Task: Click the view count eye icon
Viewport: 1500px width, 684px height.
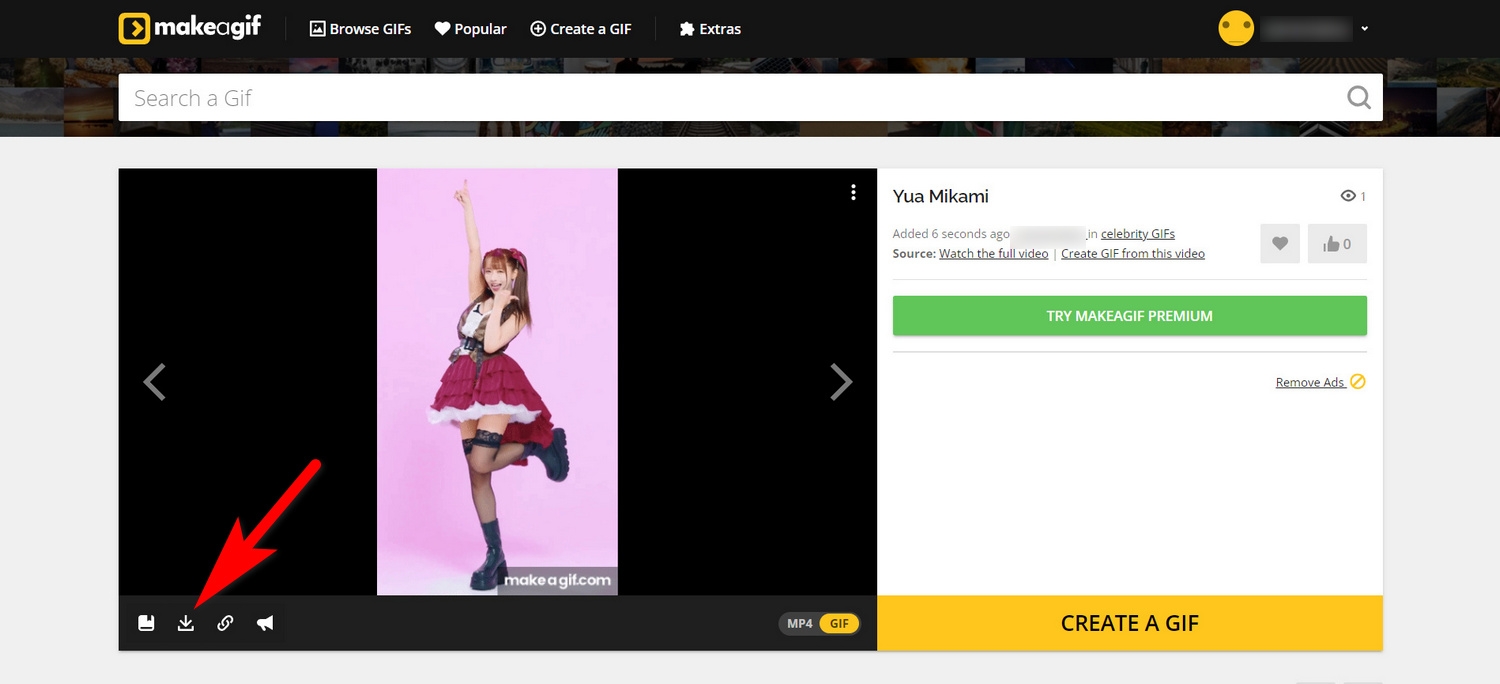Action: (x=1348, y=196)
